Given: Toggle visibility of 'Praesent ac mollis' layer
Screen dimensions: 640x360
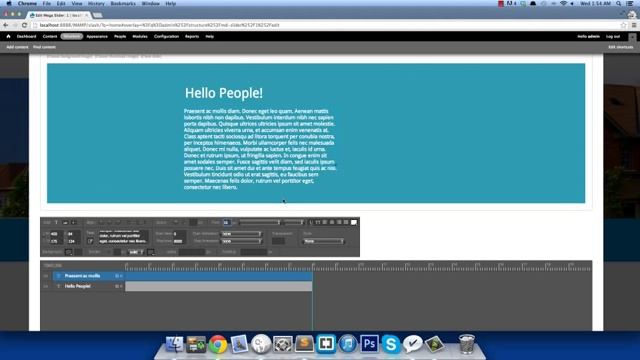Looking at the screenshot, I should point(46,276).
